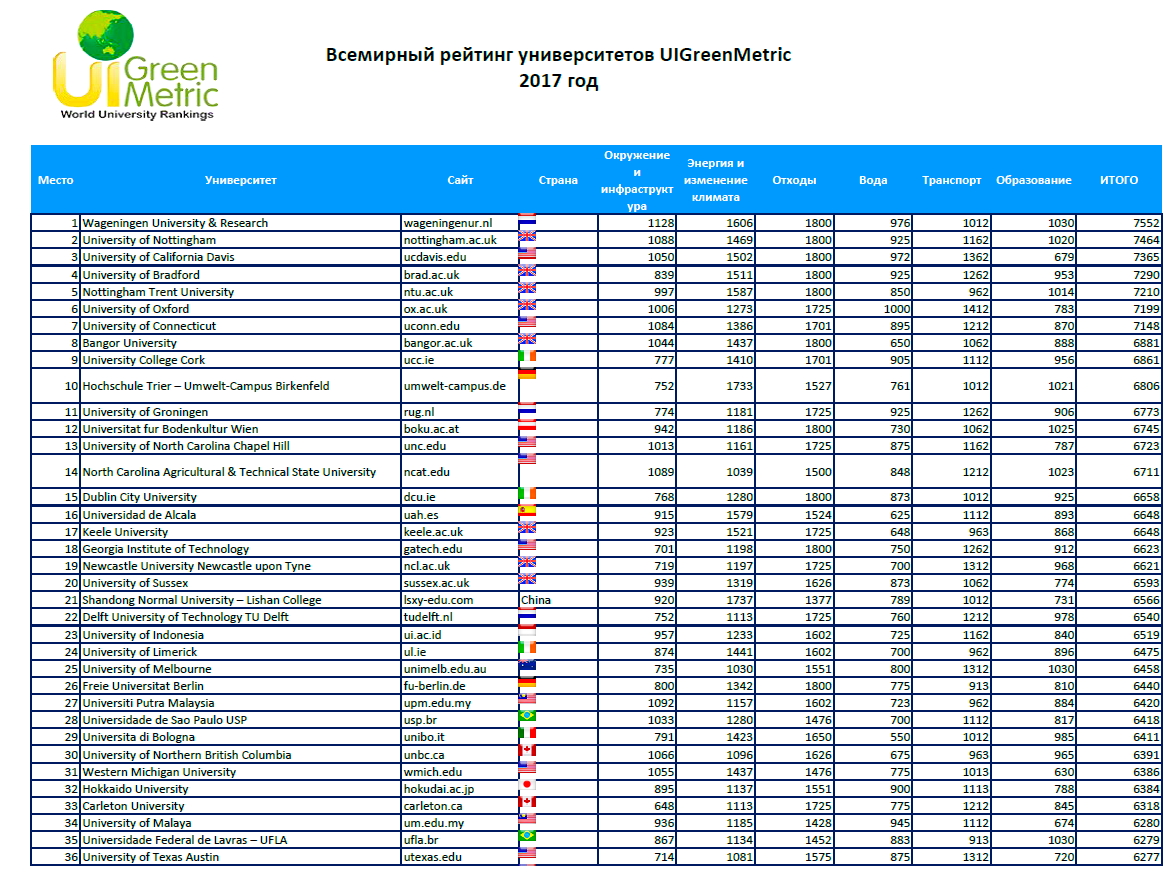Click total score 7552 cell
The width and height of the screenshot is (1174, 879).
tap(1119, 223)
